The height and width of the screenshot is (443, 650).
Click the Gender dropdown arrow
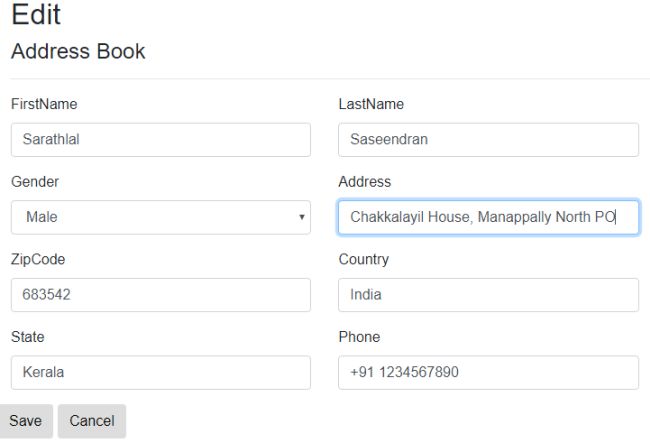302,217
